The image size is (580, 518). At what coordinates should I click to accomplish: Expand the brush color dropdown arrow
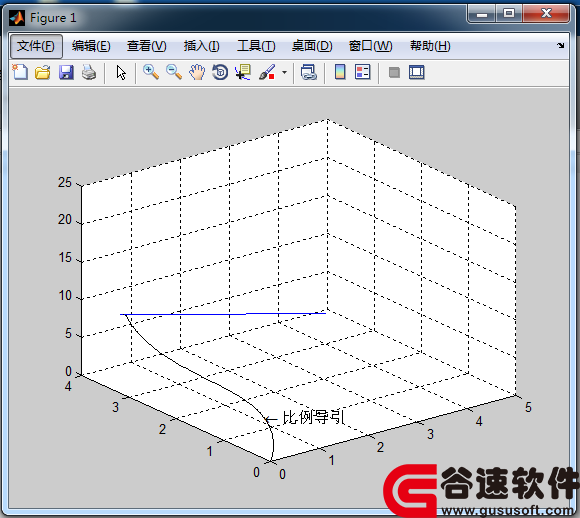coord(284,72)
